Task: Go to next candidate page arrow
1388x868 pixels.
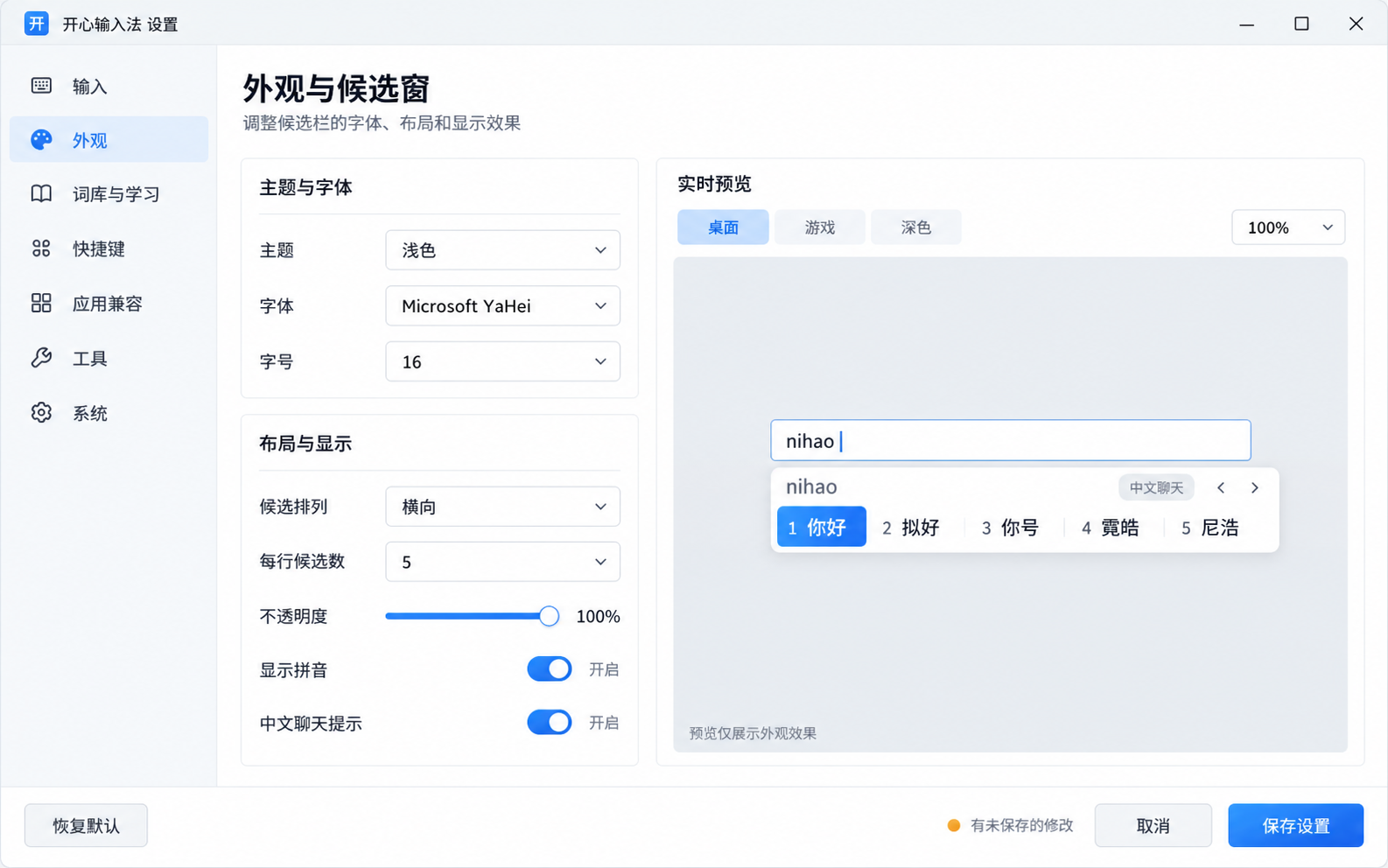Action: tap(1255, 487)
